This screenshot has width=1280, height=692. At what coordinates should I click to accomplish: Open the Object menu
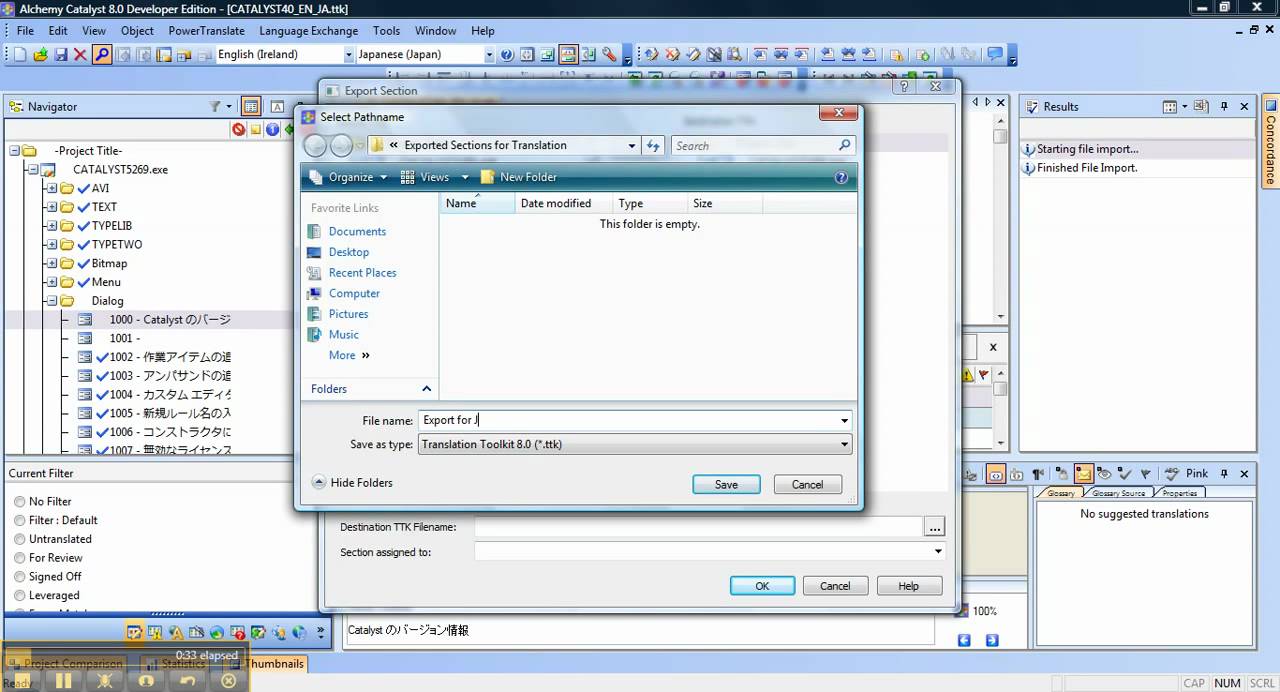[137, 31]
